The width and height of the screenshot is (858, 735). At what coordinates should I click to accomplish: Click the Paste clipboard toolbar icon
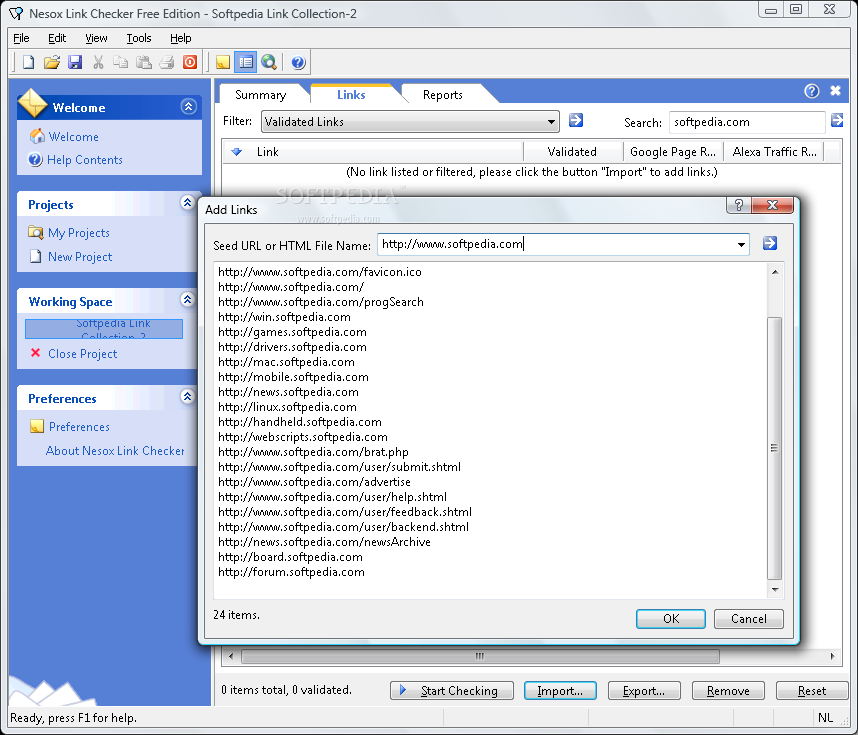point(143,62)
